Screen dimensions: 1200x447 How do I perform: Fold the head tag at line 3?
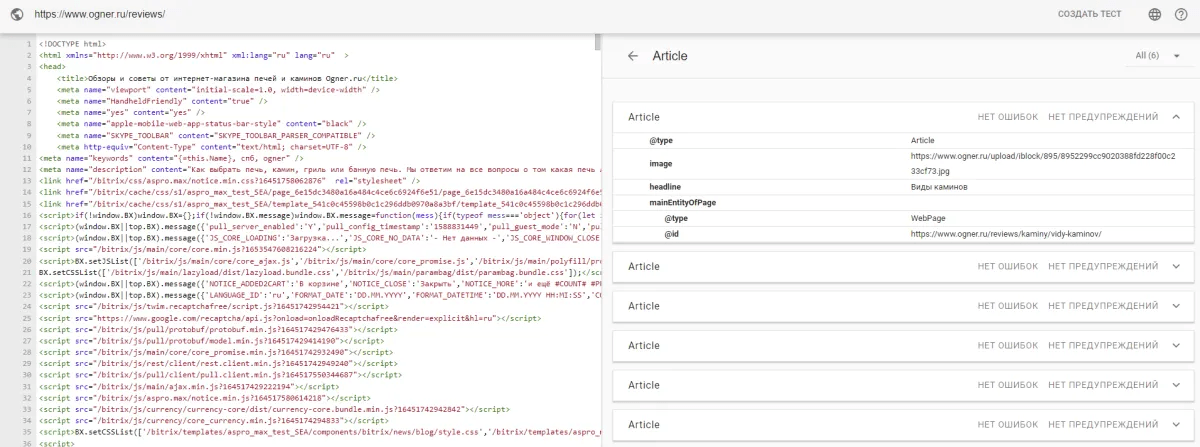pos(33,66)
